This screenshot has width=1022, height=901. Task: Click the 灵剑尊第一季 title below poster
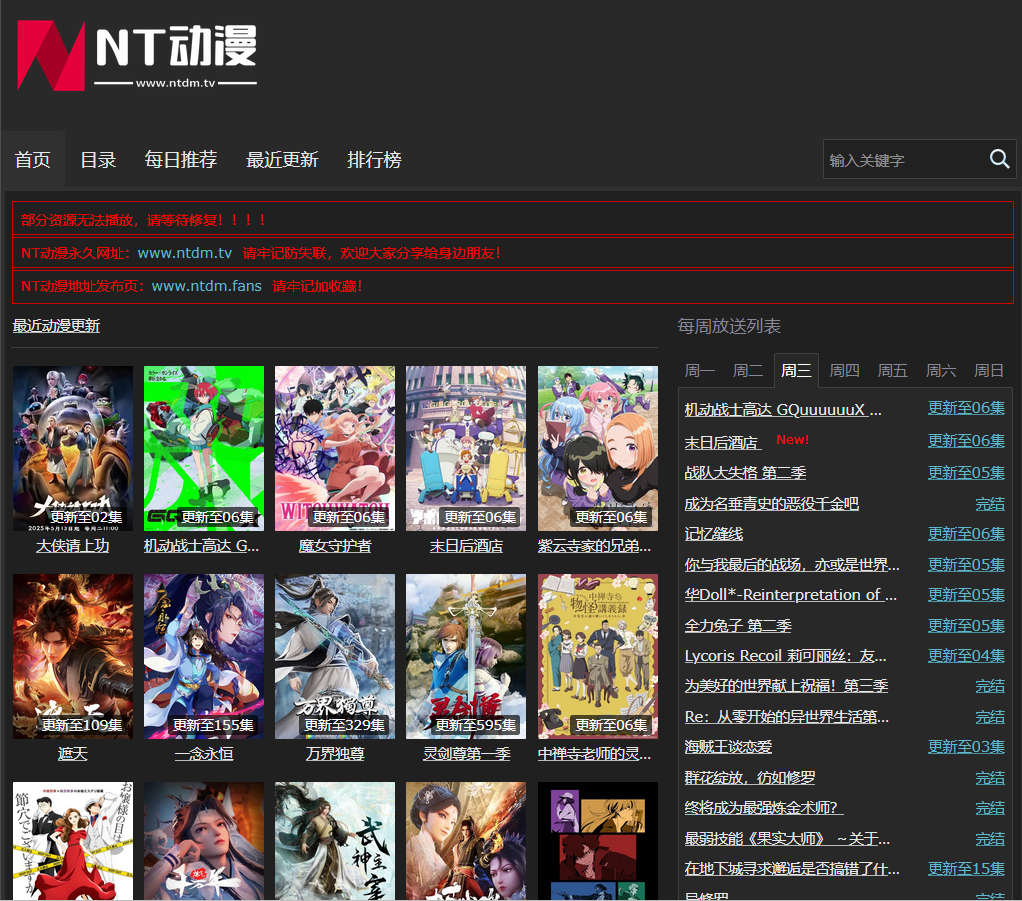(466, 754)
